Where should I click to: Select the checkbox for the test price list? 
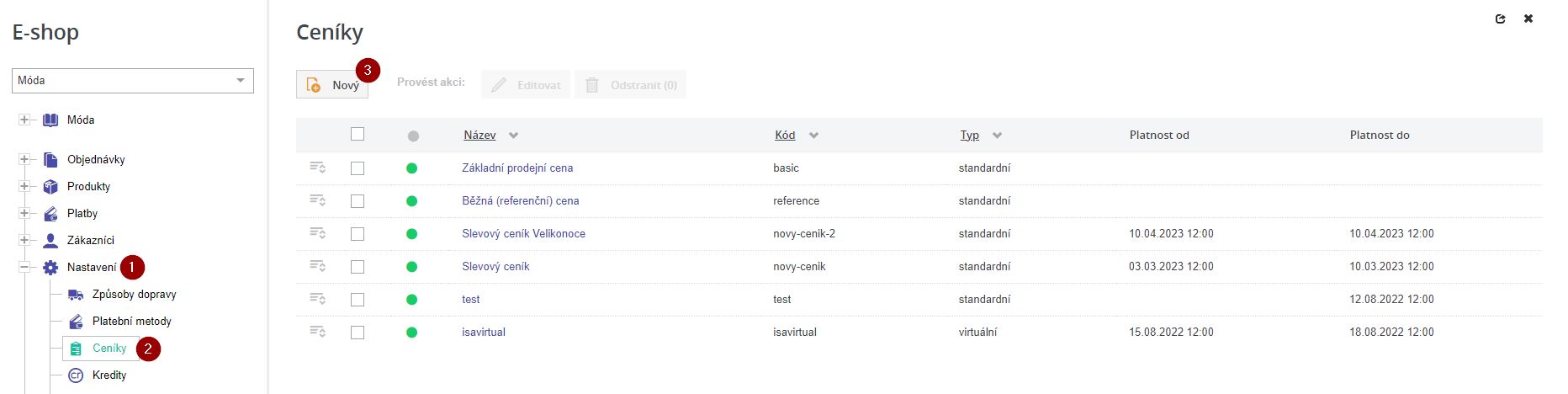[x=358, y=300]
